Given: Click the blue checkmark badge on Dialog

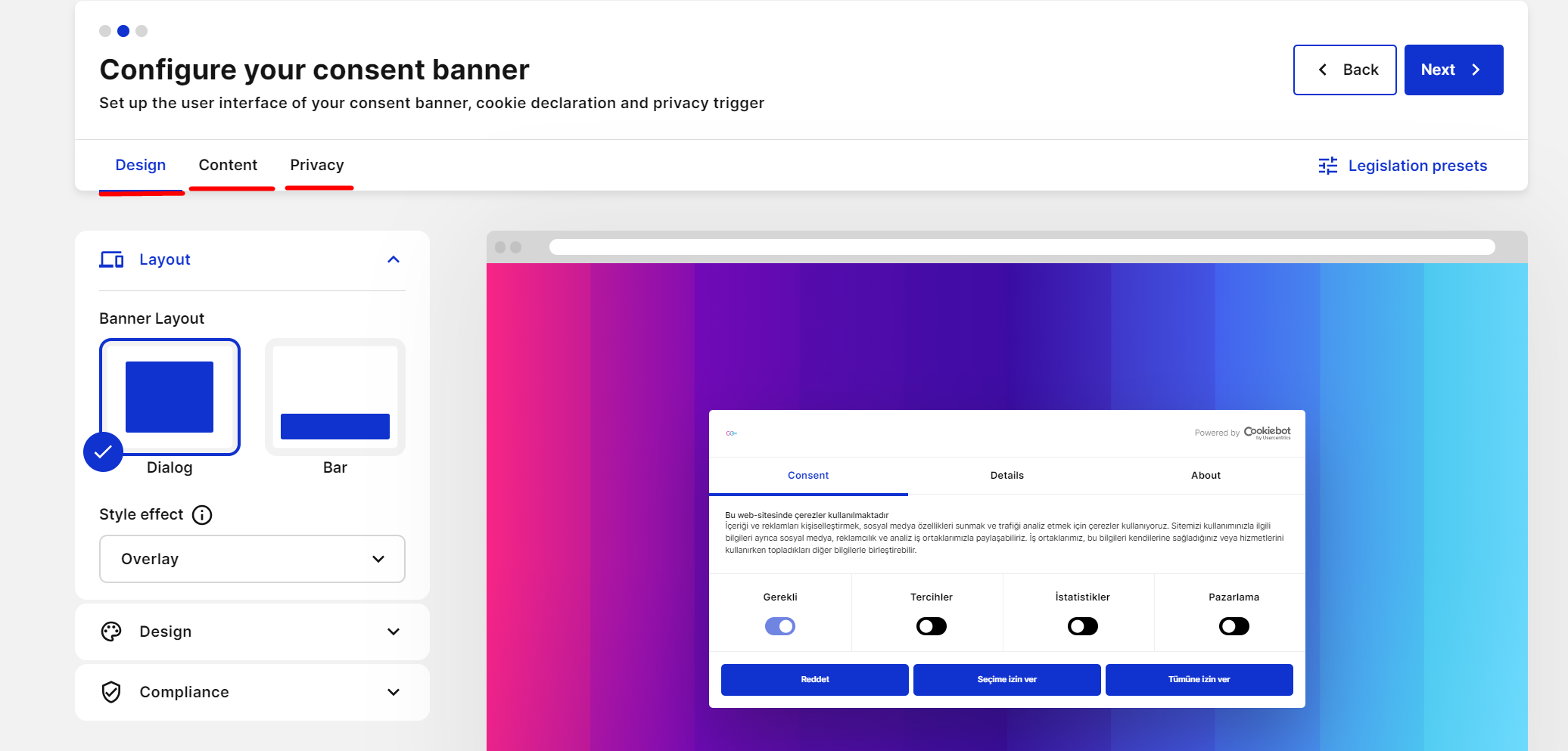Looking at the screenshot, I should (103, 452).
